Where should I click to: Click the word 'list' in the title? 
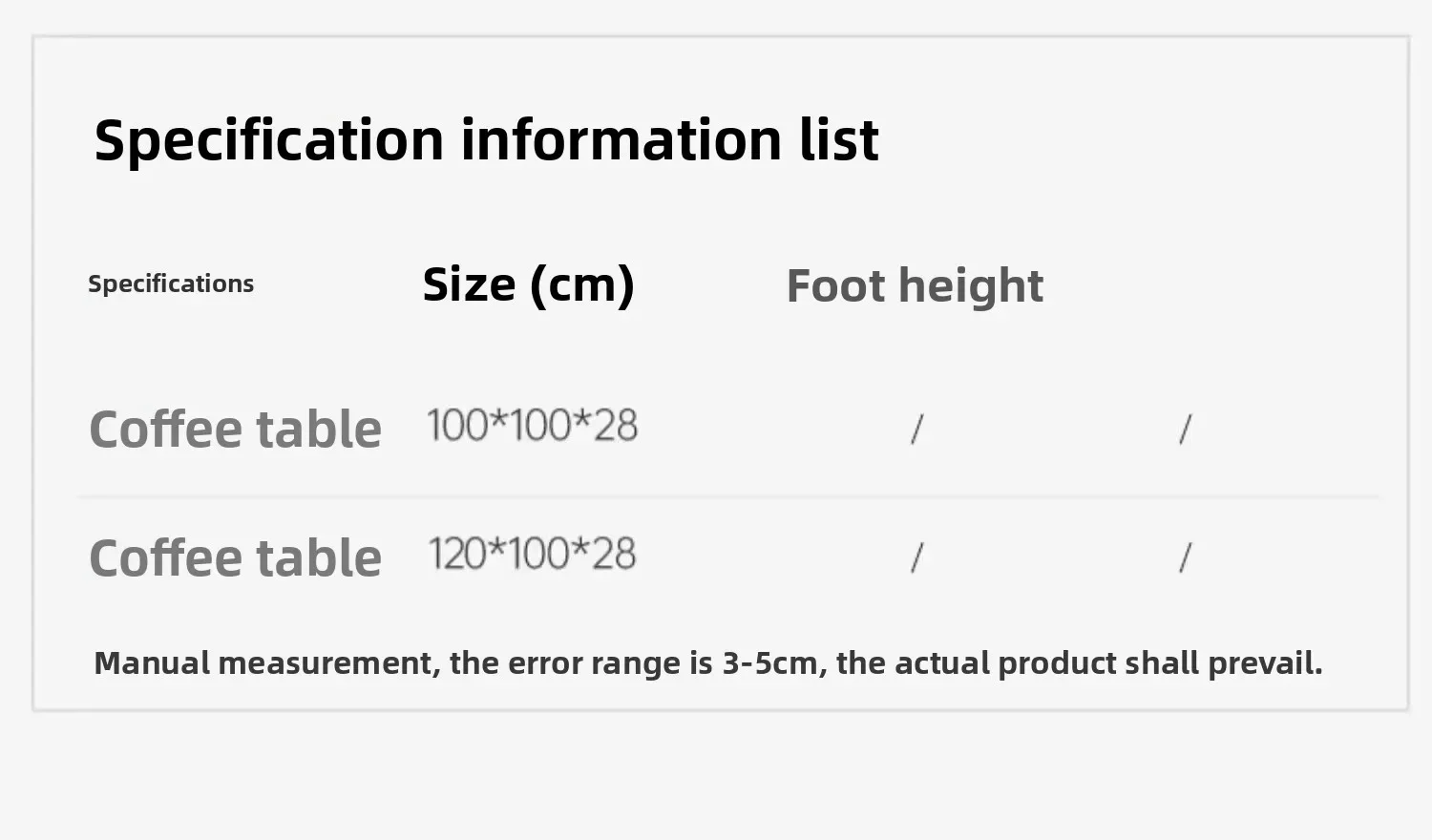[x=838, y=139]
